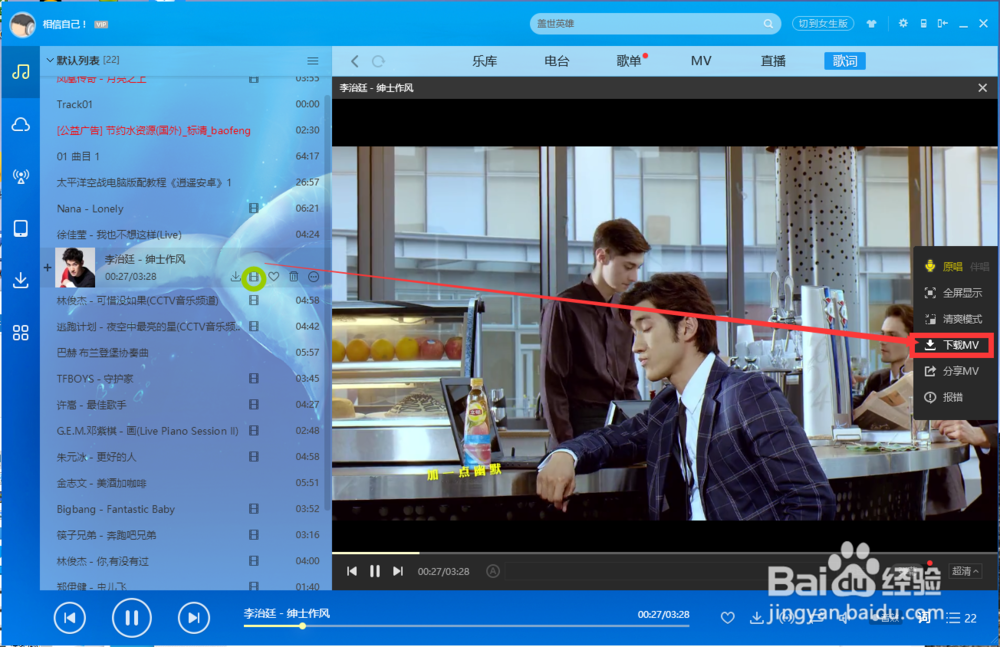Switch to the MV tab
The width and height of the screenshot is (1000, 647).
[701, 61]
